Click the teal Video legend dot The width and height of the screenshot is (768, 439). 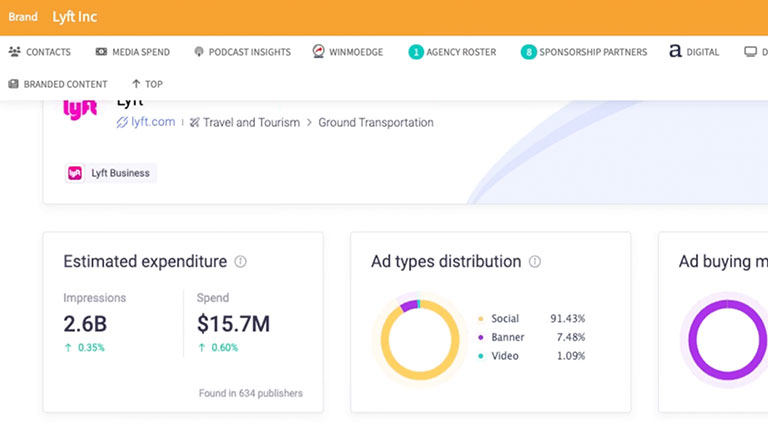point(480,356)
